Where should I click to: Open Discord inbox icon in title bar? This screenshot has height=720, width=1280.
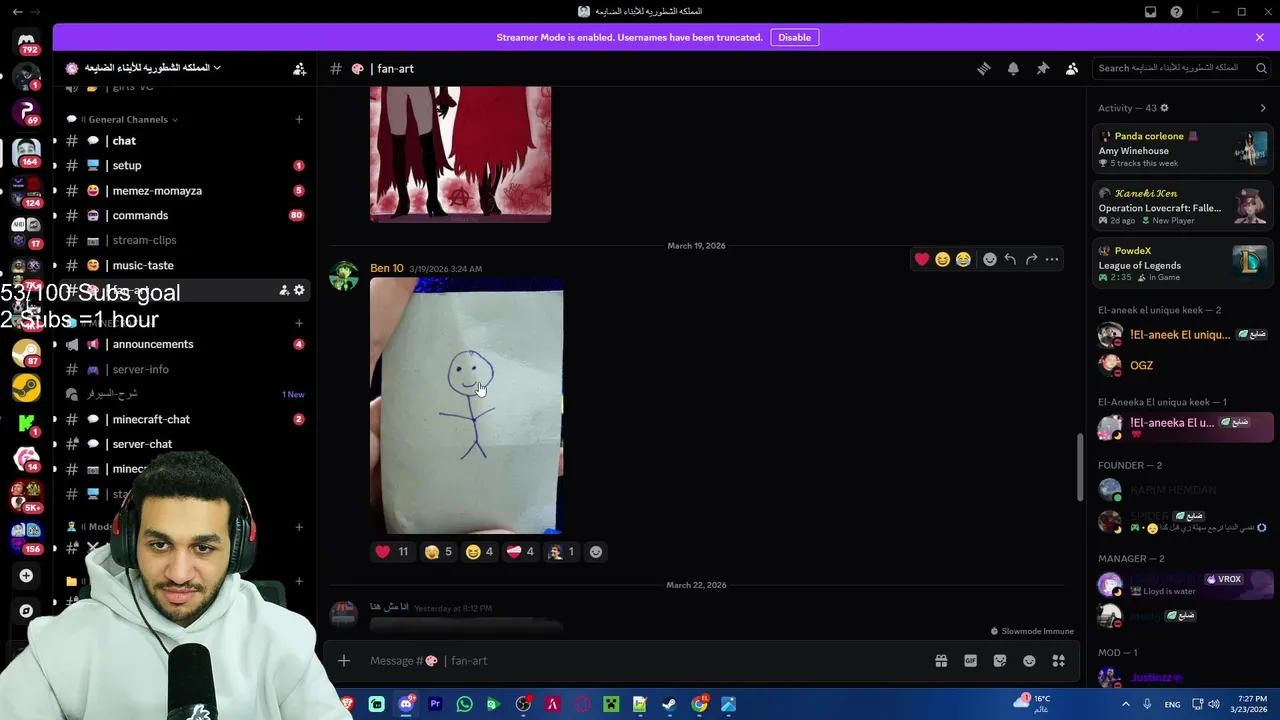1151,12
